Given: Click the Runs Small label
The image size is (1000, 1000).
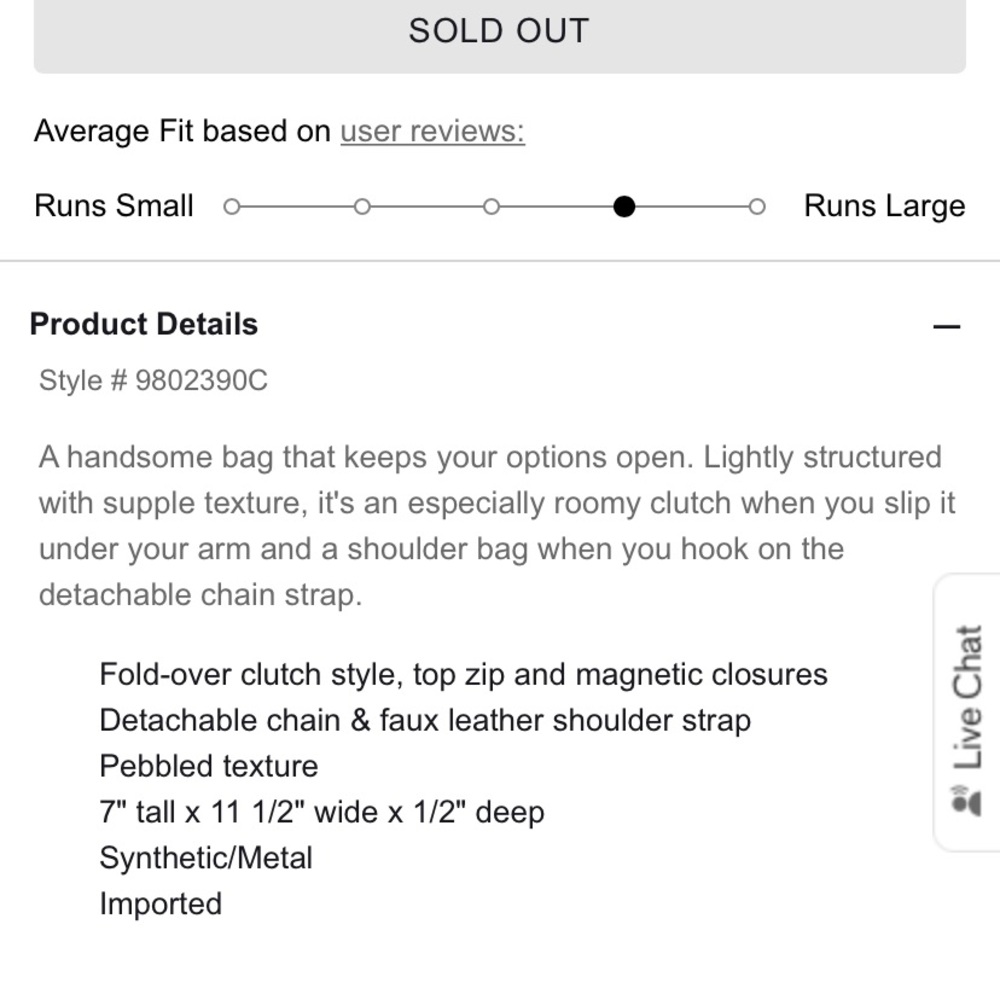Looking at the screenshot, I should [x=114, y=206].
